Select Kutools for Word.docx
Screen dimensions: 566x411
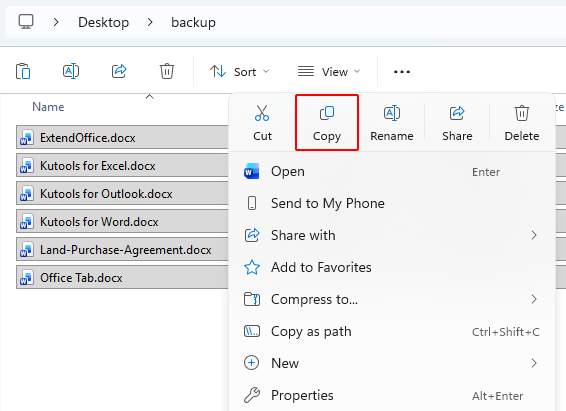(122, 221)
